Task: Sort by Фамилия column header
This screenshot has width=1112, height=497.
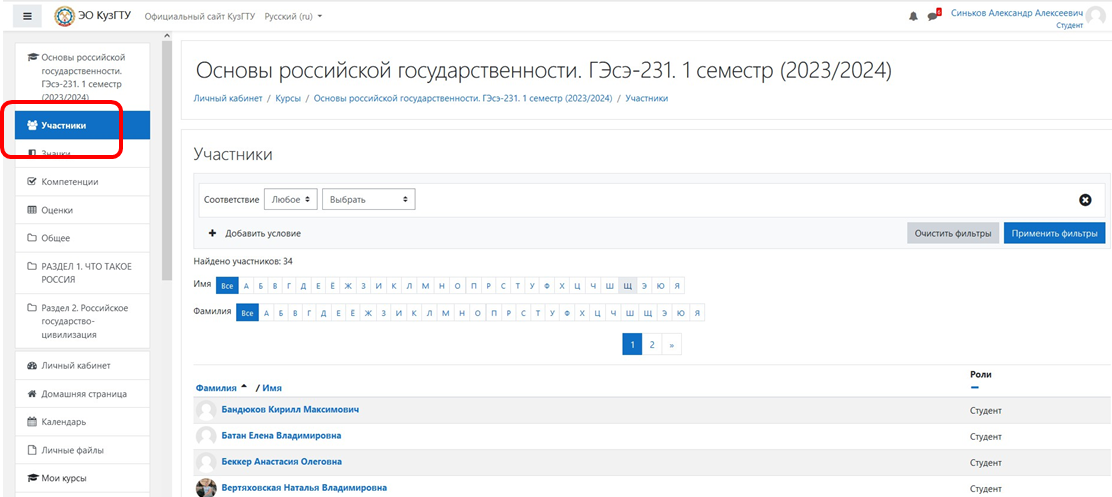Action: coord(216,388)
